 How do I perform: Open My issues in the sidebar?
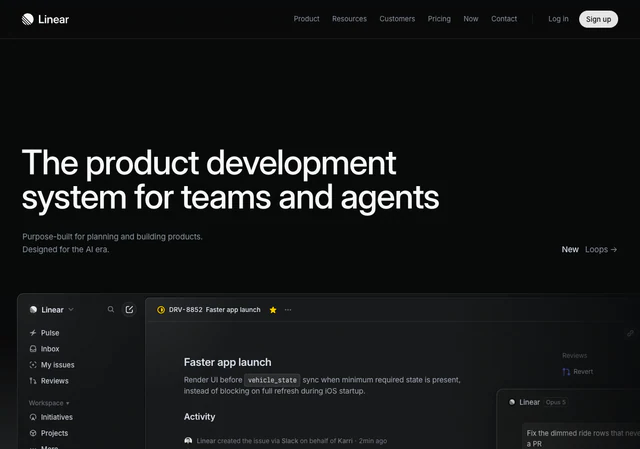coord(52,365)
